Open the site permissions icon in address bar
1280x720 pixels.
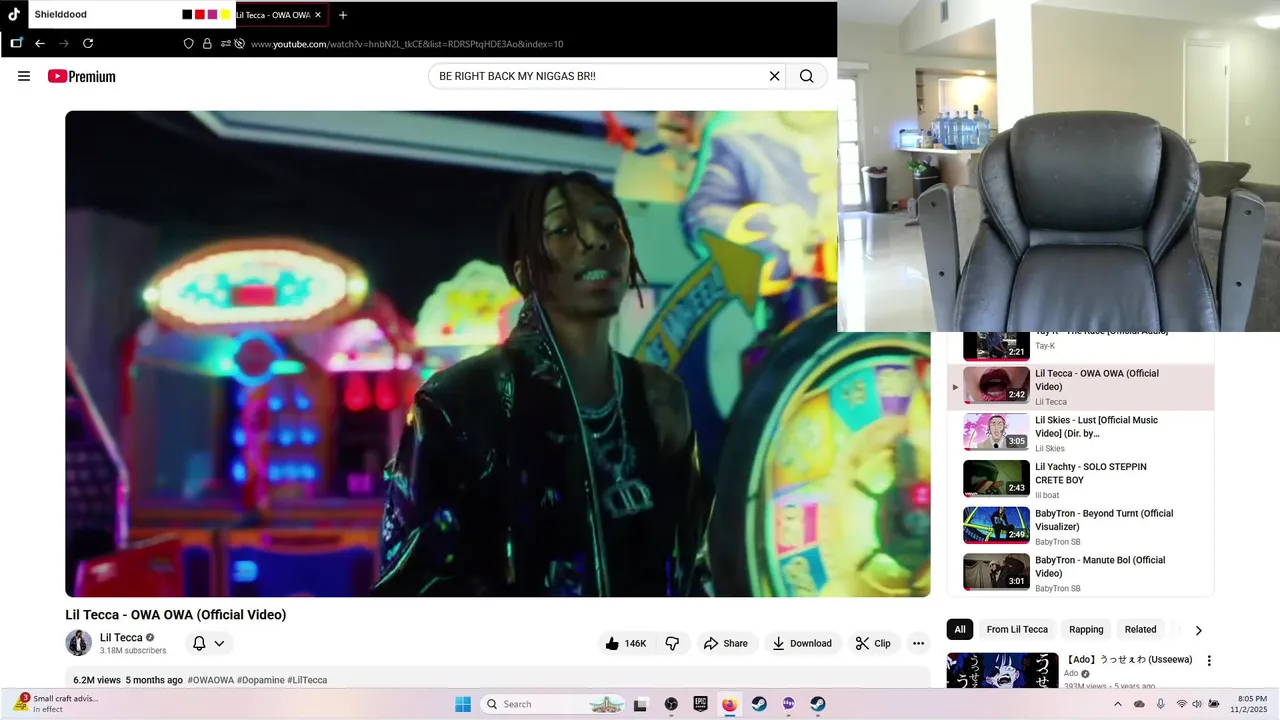[226, 44]
